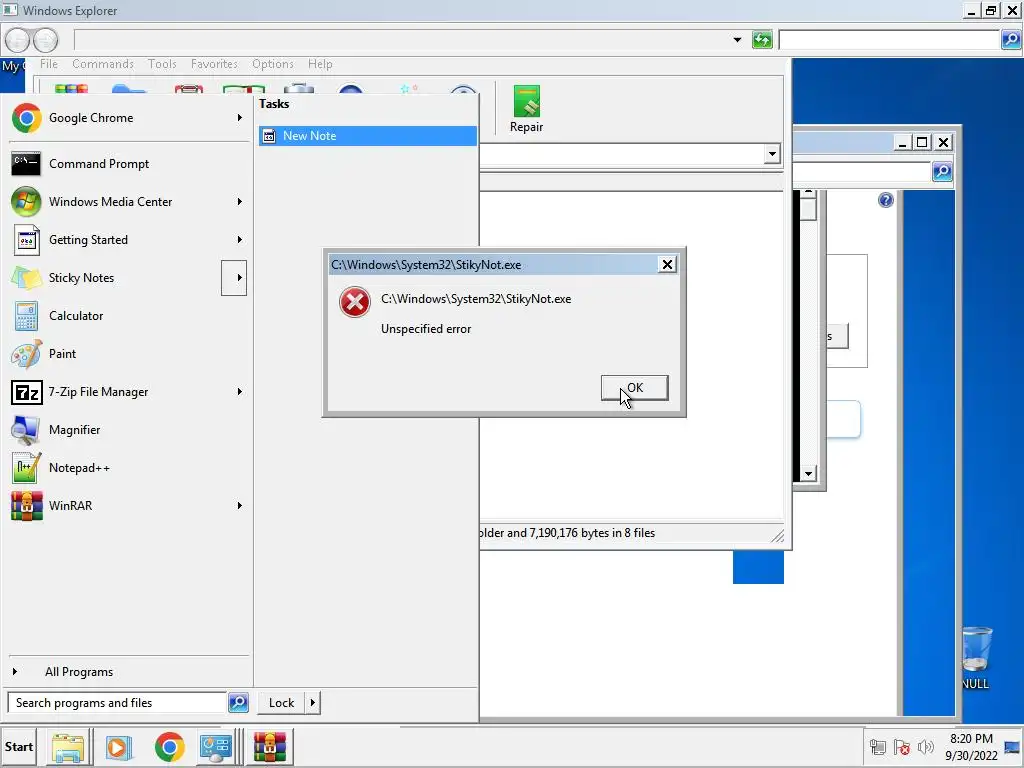Open Calculator from the Start menu

tap(76, 315)
